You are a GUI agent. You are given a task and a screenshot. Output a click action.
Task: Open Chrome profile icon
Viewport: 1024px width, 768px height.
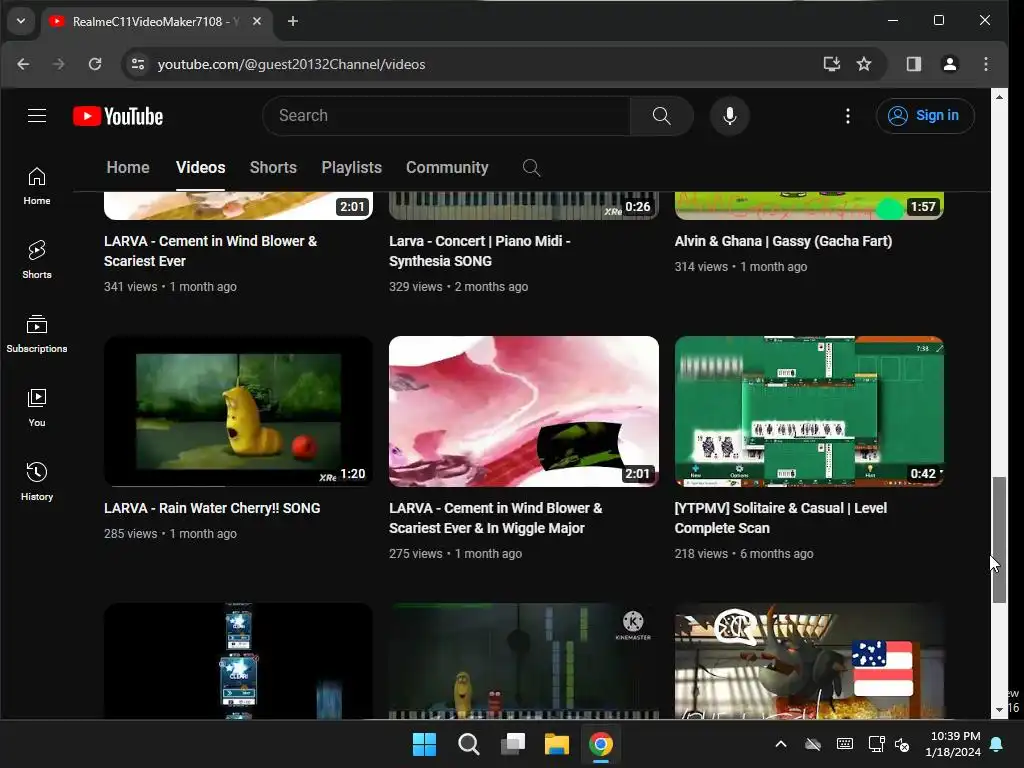(x=950, y=64)
